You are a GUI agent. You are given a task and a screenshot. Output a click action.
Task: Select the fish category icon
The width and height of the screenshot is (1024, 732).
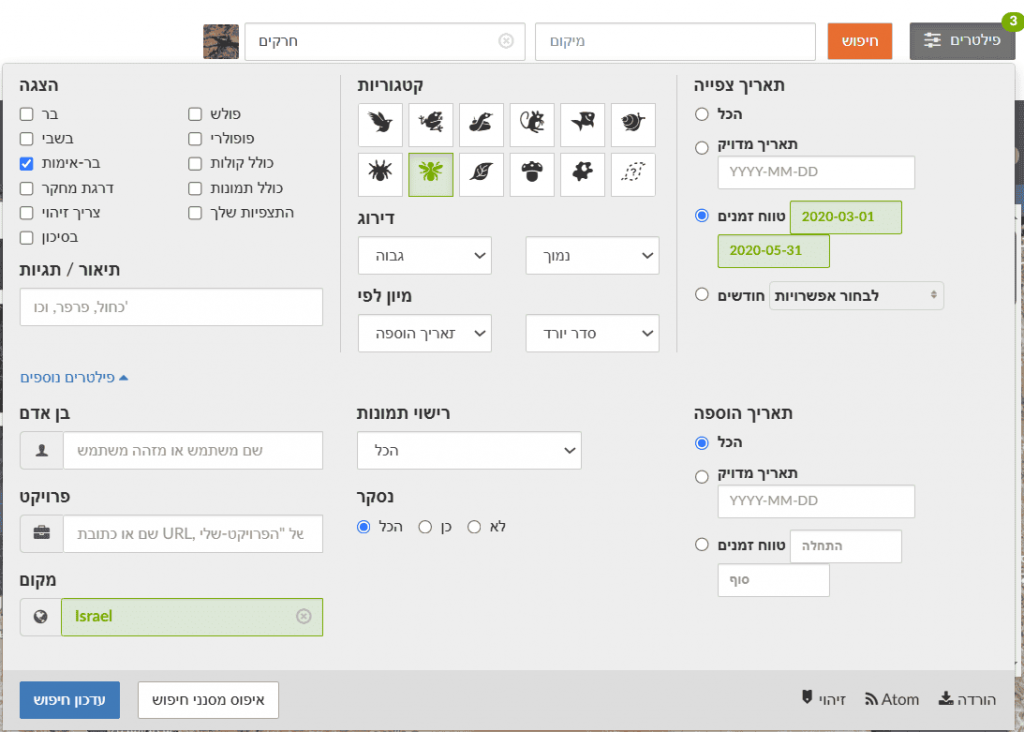583,124
